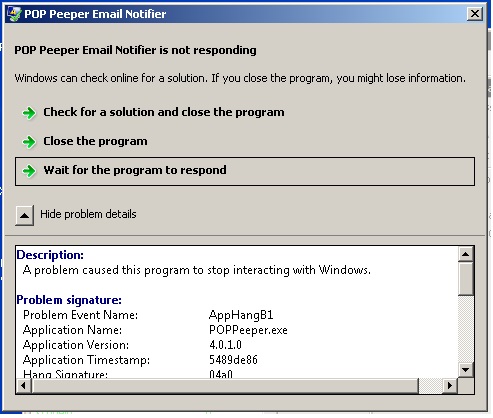The image size is (493, 418).
Task: Click POP Peeper icon in title bar
Action: 14,14
